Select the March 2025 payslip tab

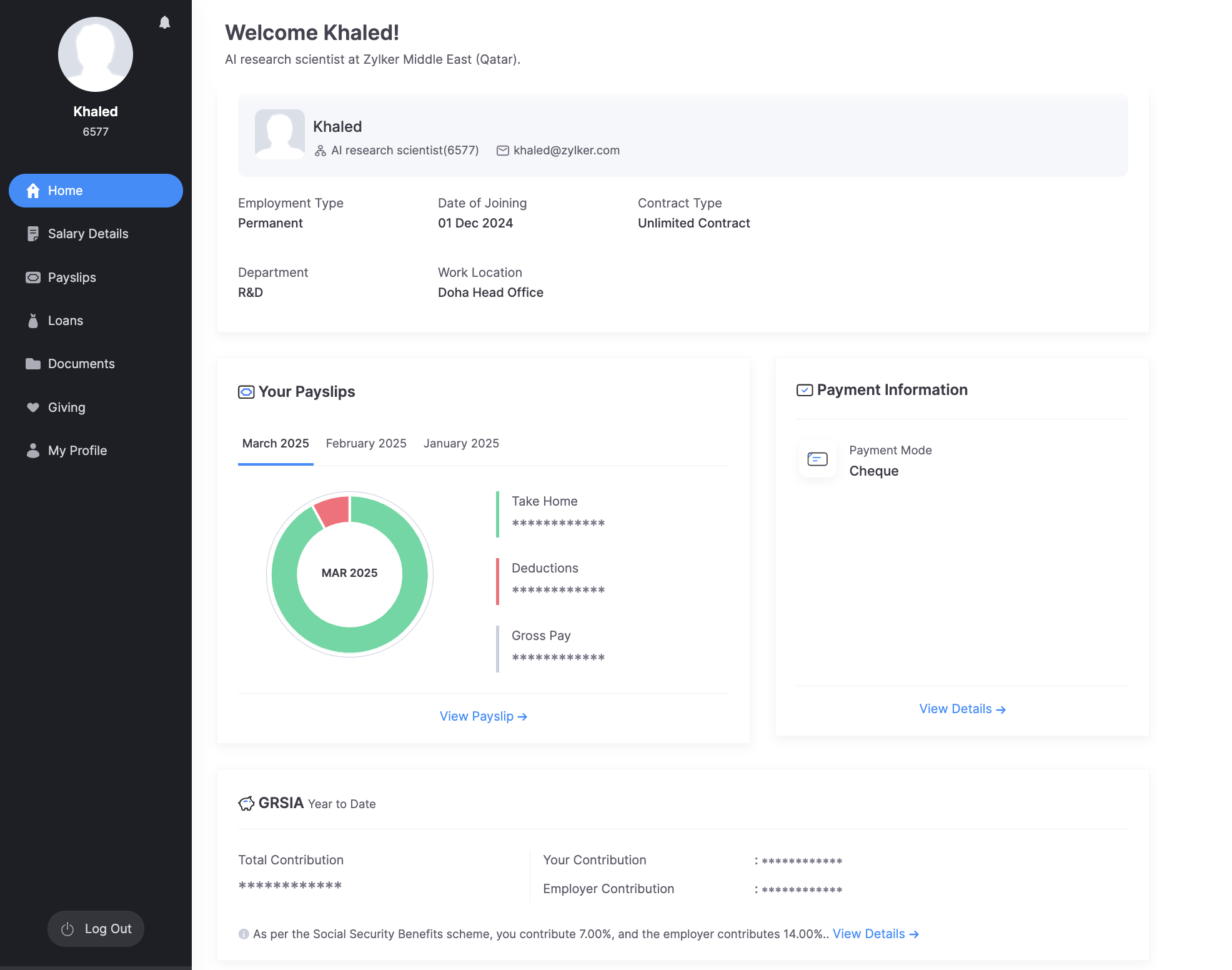tap(276, 443)
